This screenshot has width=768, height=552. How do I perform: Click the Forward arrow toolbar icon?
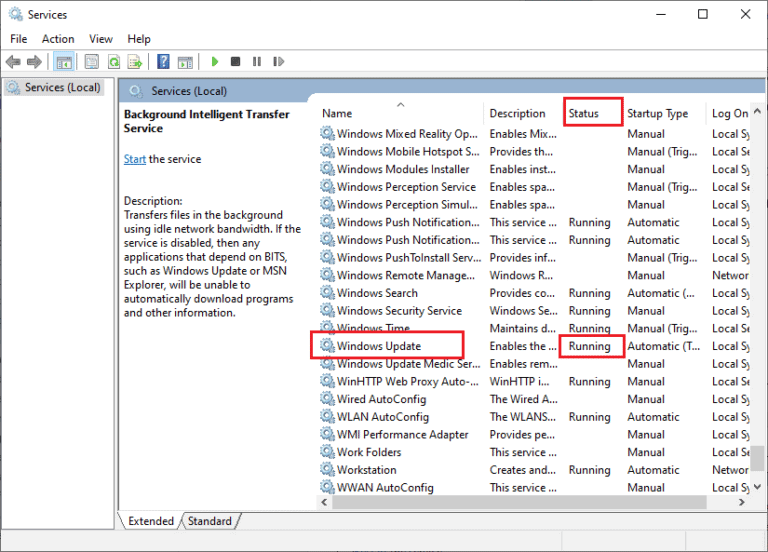[34, 62]
